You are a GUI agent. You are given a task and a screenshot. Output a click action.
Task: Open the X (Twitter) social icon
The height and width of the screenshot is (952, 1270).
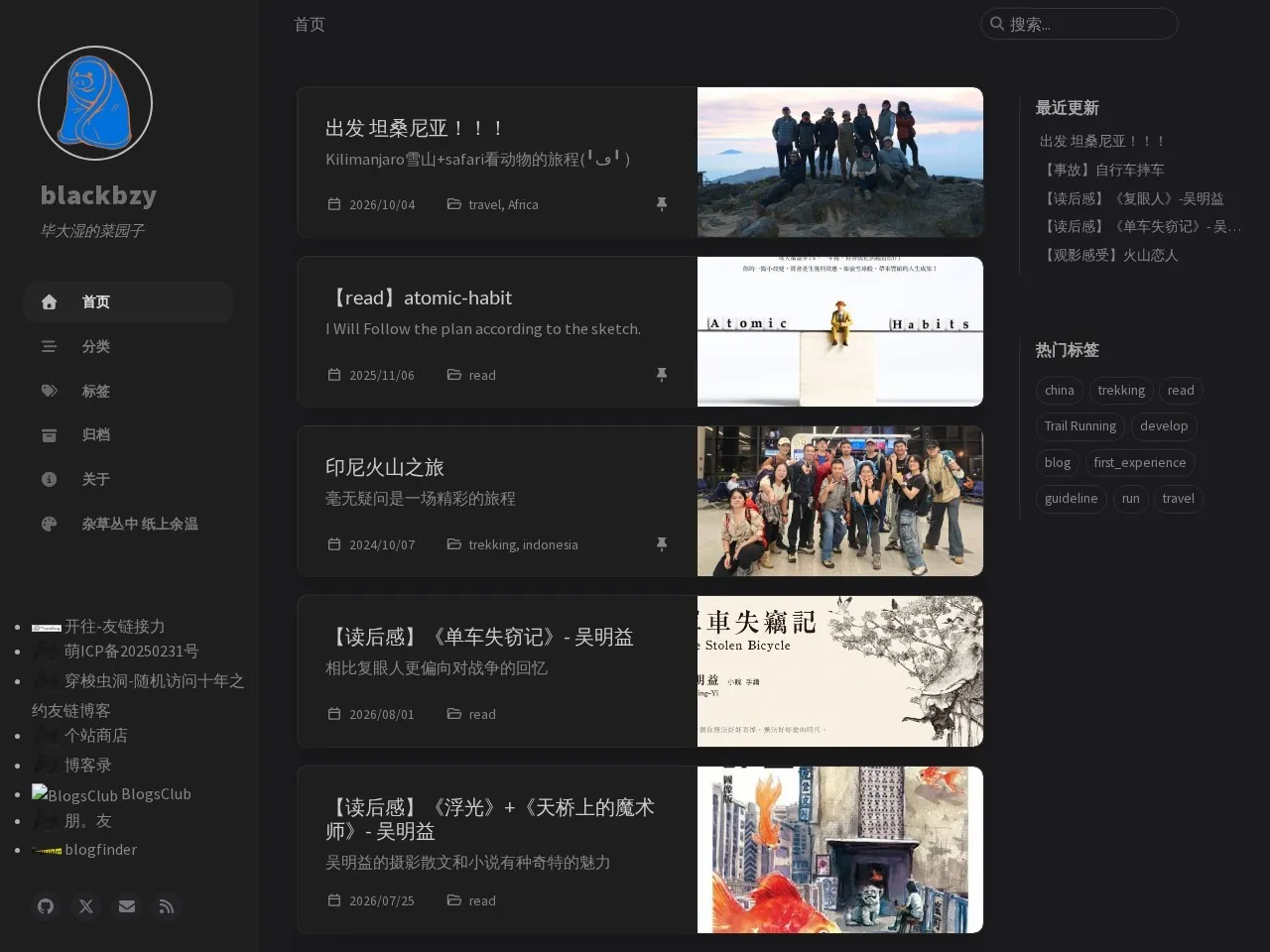86,906
